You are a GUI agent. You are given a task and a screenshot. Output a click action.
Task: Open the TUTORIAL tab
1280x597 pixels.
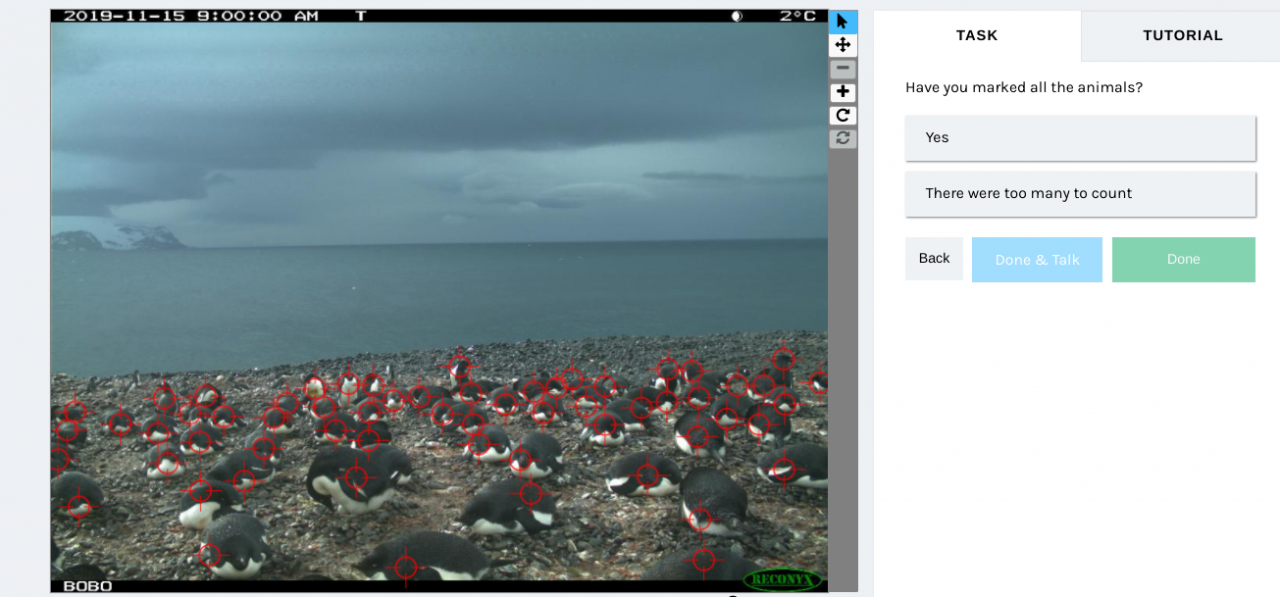[x=1182, y=36]
